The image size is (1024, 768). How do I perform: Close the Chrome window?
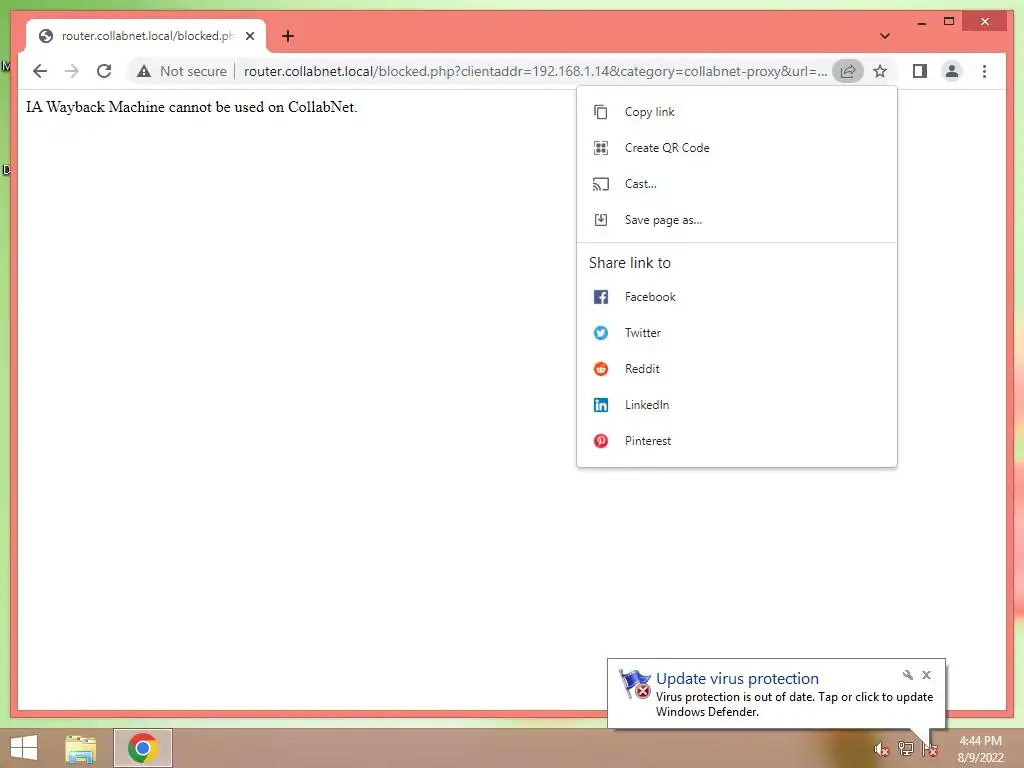click(x=985, y=22)
